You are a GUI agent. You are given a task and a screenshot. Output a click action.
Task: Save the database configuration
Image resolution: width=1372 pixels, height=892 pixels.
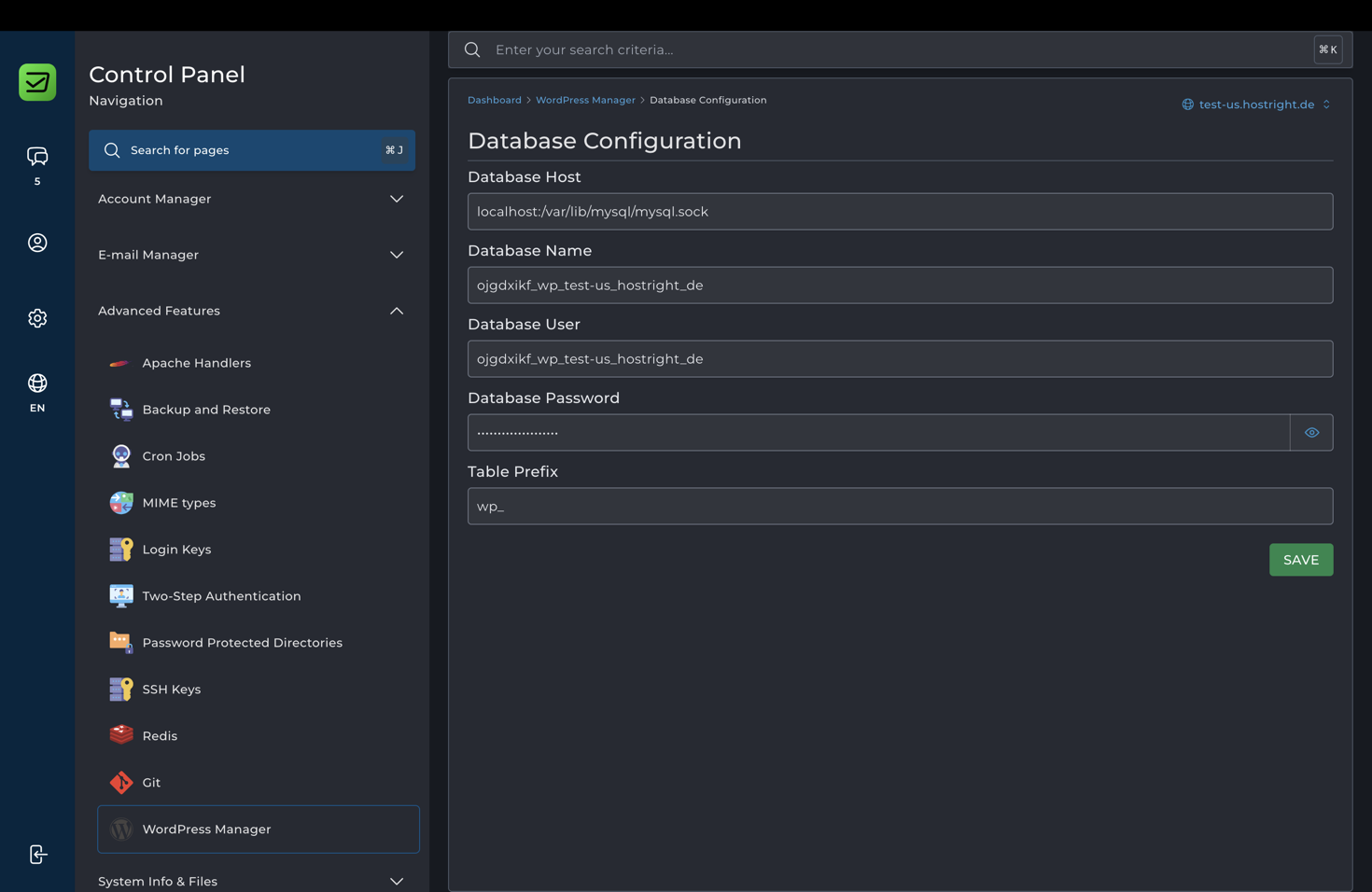[x=1301, y=560]
